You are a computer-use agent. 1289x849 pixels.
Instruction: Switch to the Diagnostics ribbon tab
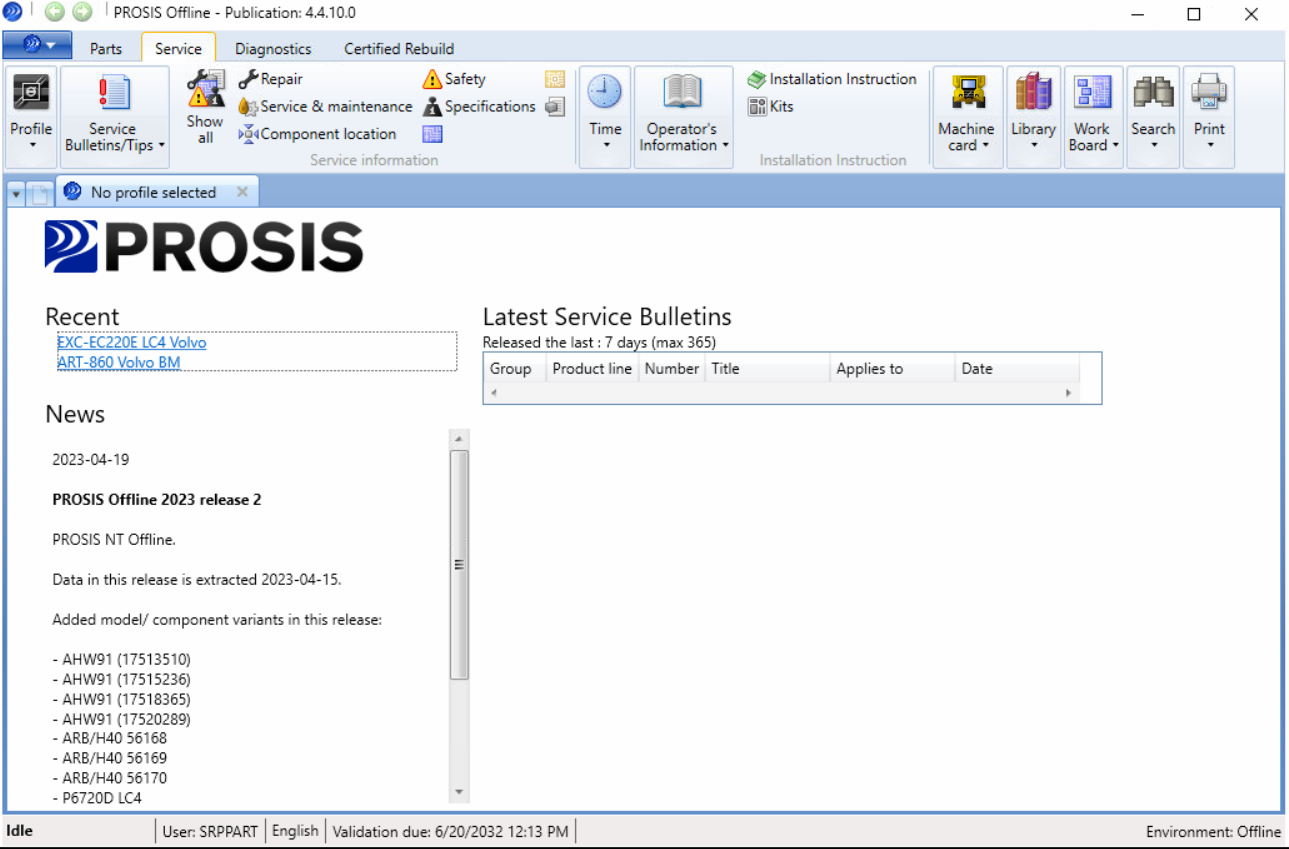(273, 48)
